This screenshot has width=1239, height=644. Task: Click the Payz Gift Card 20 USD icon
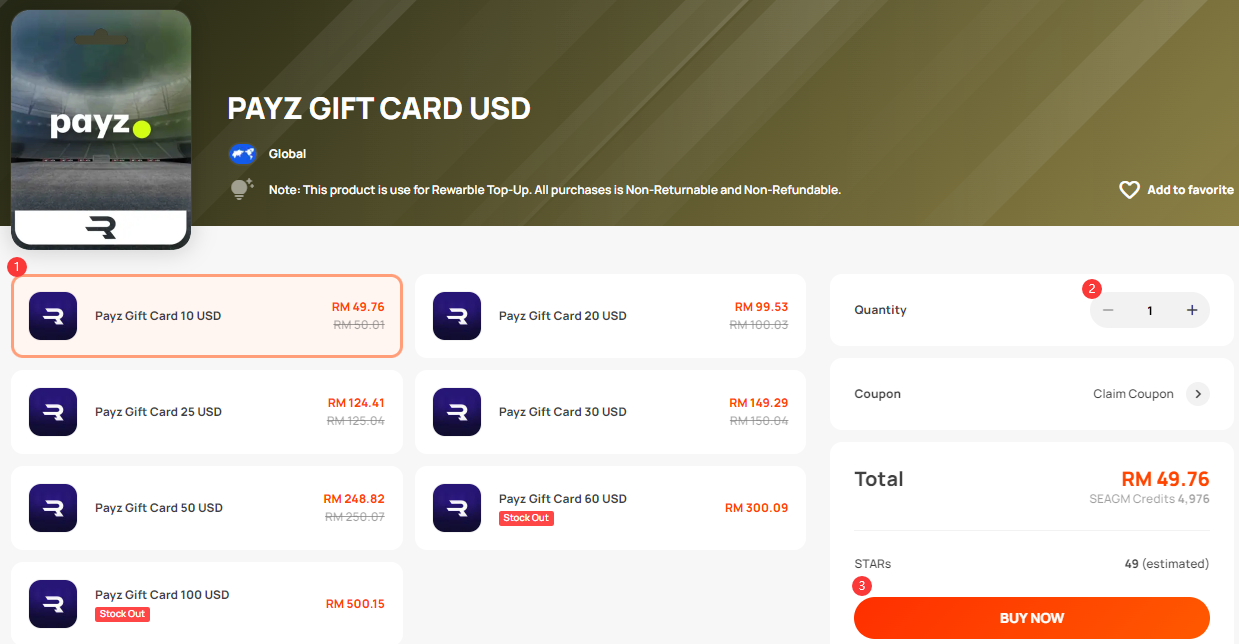(x=457, y=316)
